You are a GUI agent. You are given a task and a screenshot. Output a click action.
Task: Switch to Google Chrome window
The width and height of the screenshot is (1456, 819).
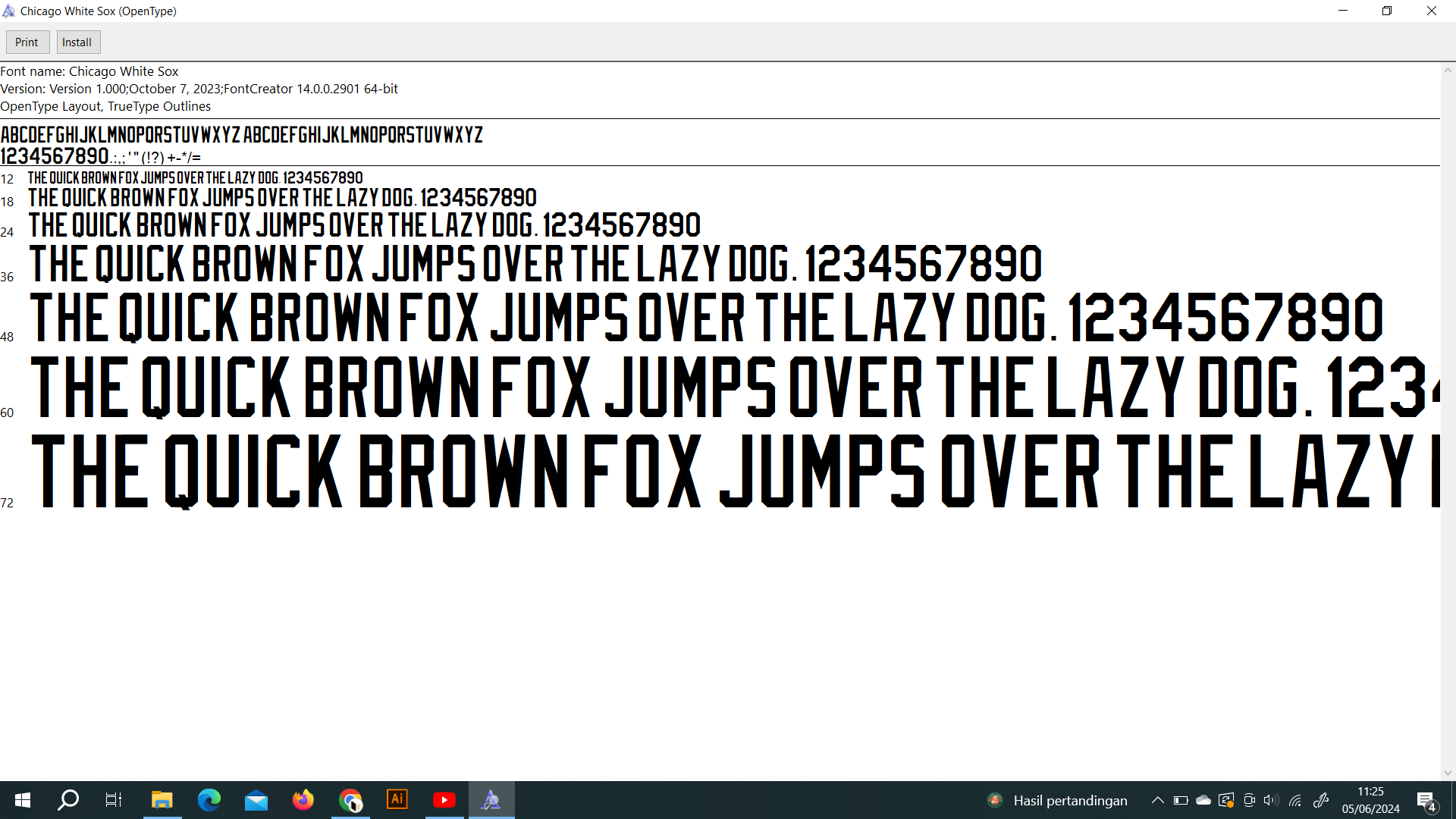click(x=350, y=800)
